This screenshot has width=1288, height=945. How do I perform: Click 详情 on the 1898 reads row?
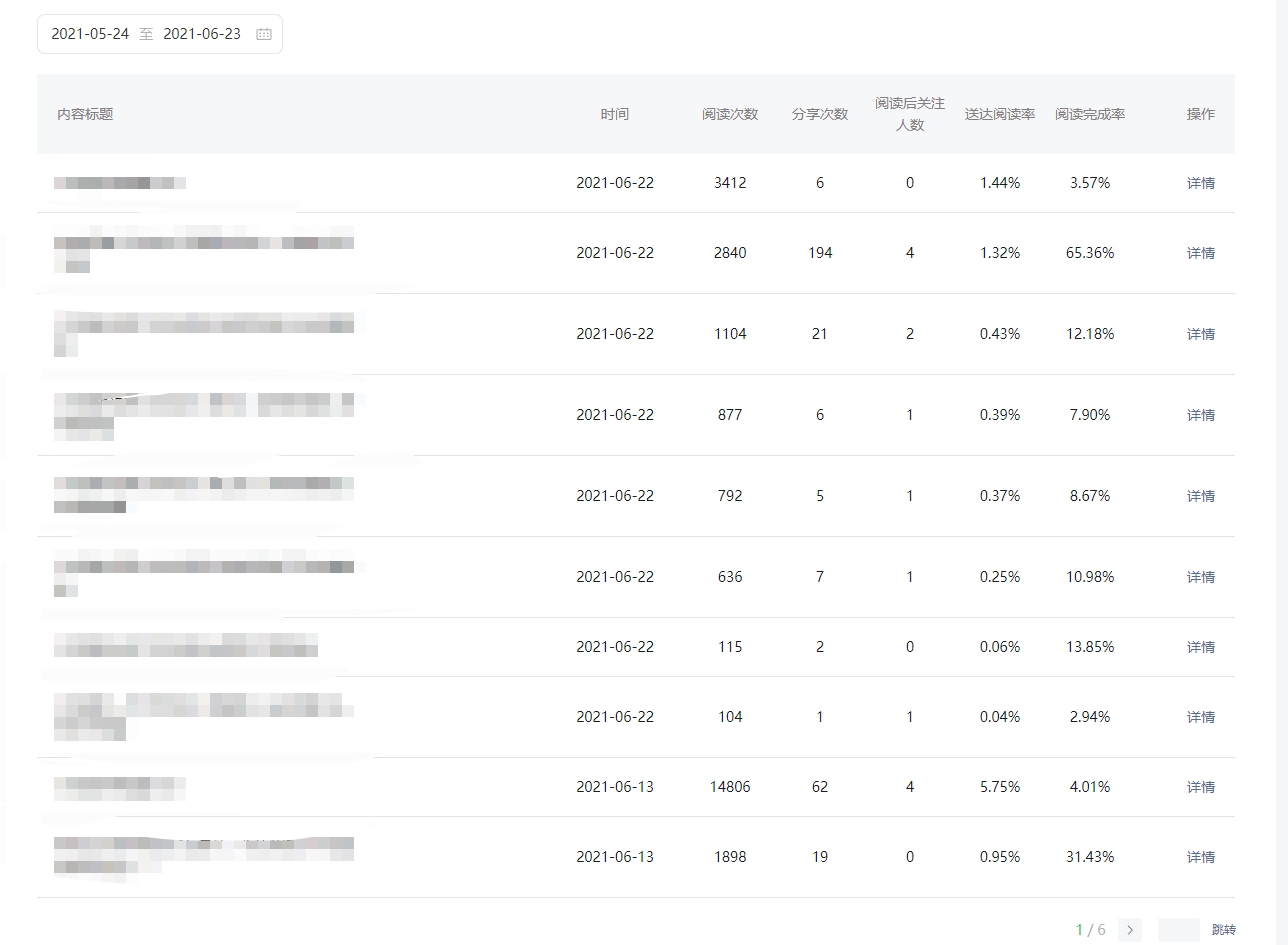point(1201,857)
